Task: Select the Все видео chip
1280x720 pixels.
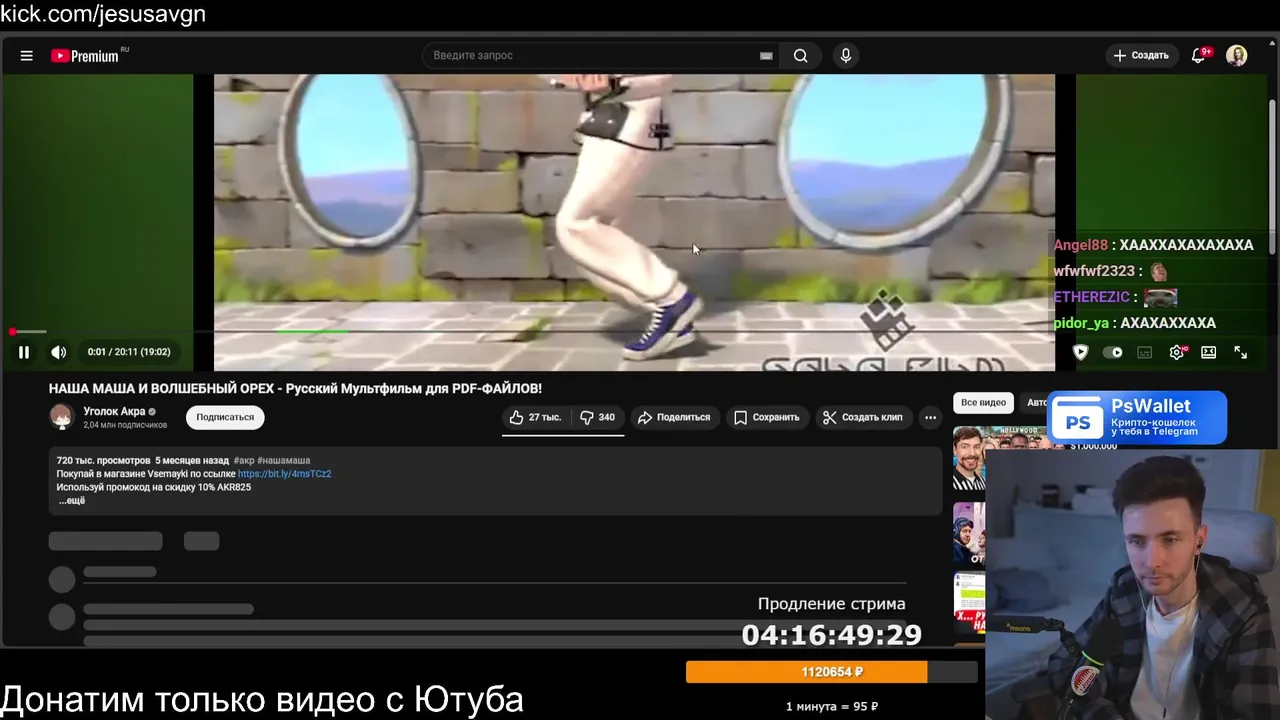Action: pyautogui.click(x=984, y=402)
